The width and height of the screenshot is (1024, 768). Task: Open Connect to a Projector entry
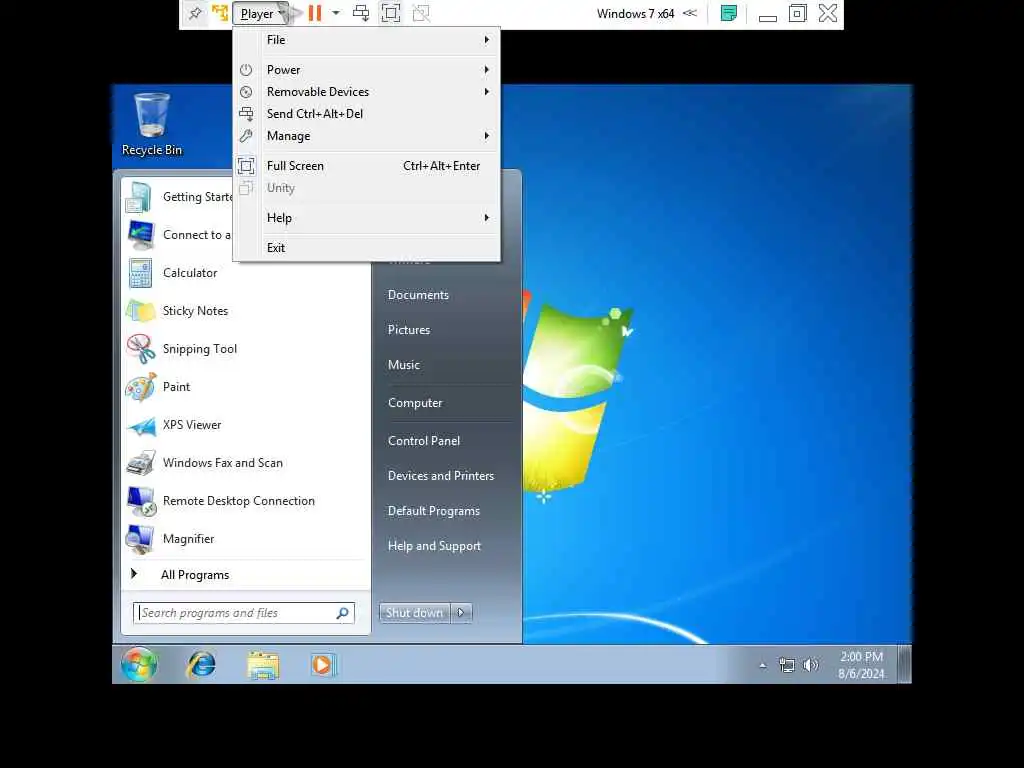coord(179,235)
